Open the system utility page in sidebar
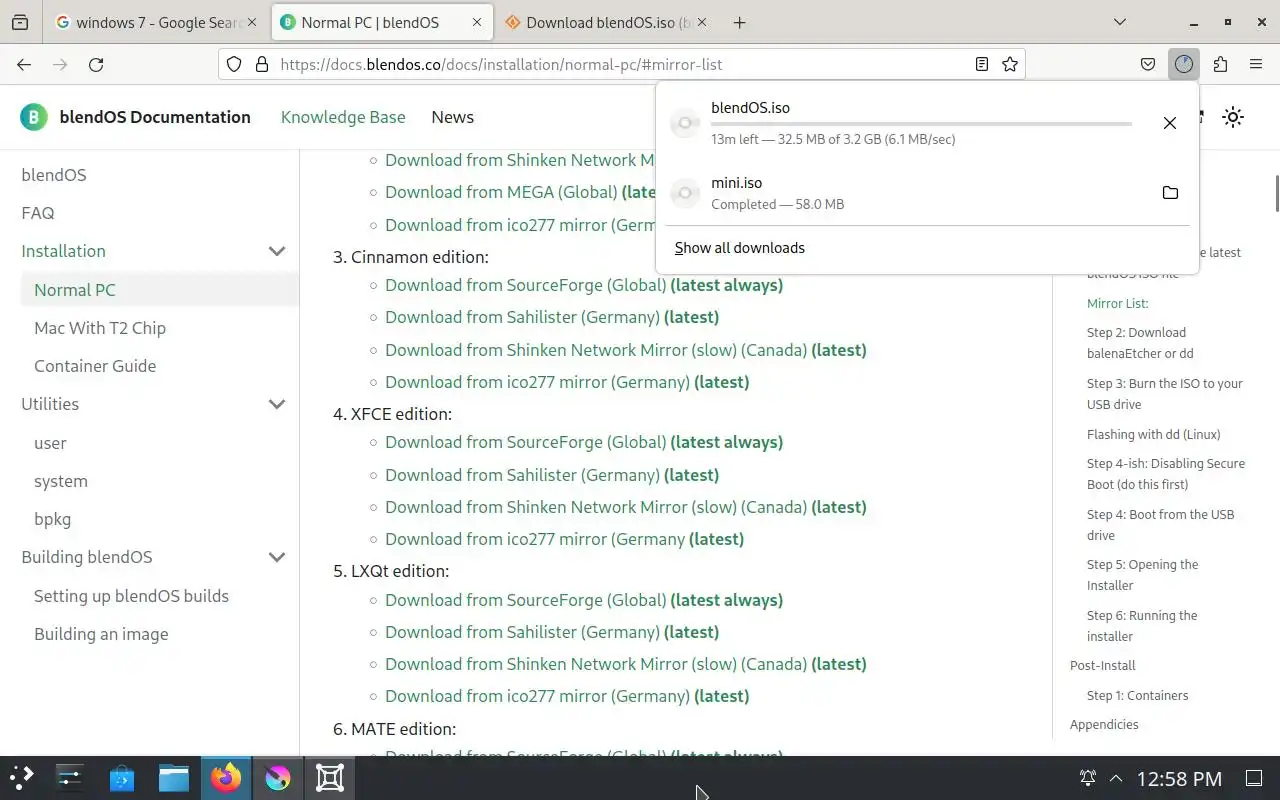This screenshot has height=800, width=1280. 61,481
